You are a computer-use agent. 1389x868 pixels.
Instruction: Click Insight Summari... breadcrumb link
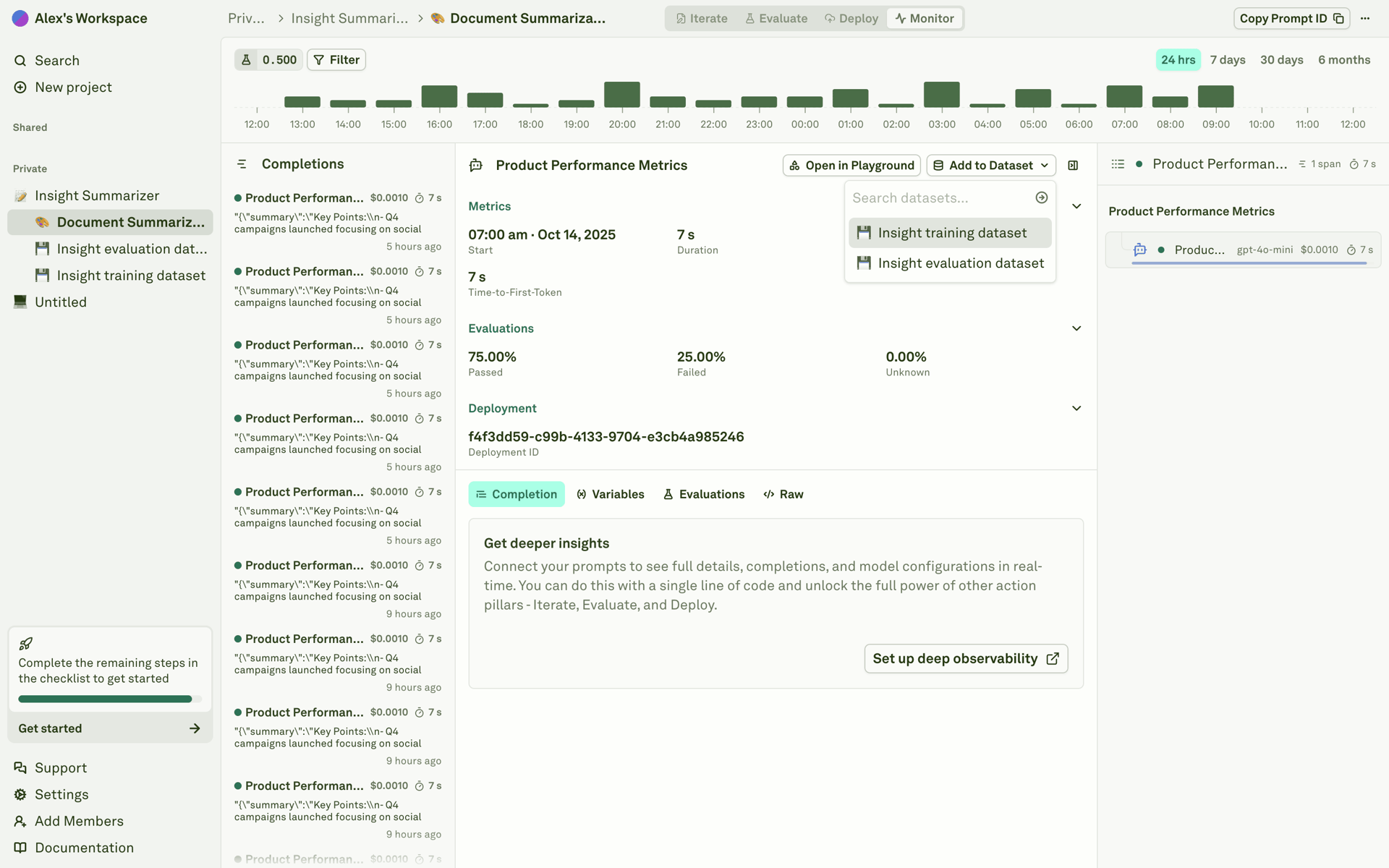coord(349,19)
